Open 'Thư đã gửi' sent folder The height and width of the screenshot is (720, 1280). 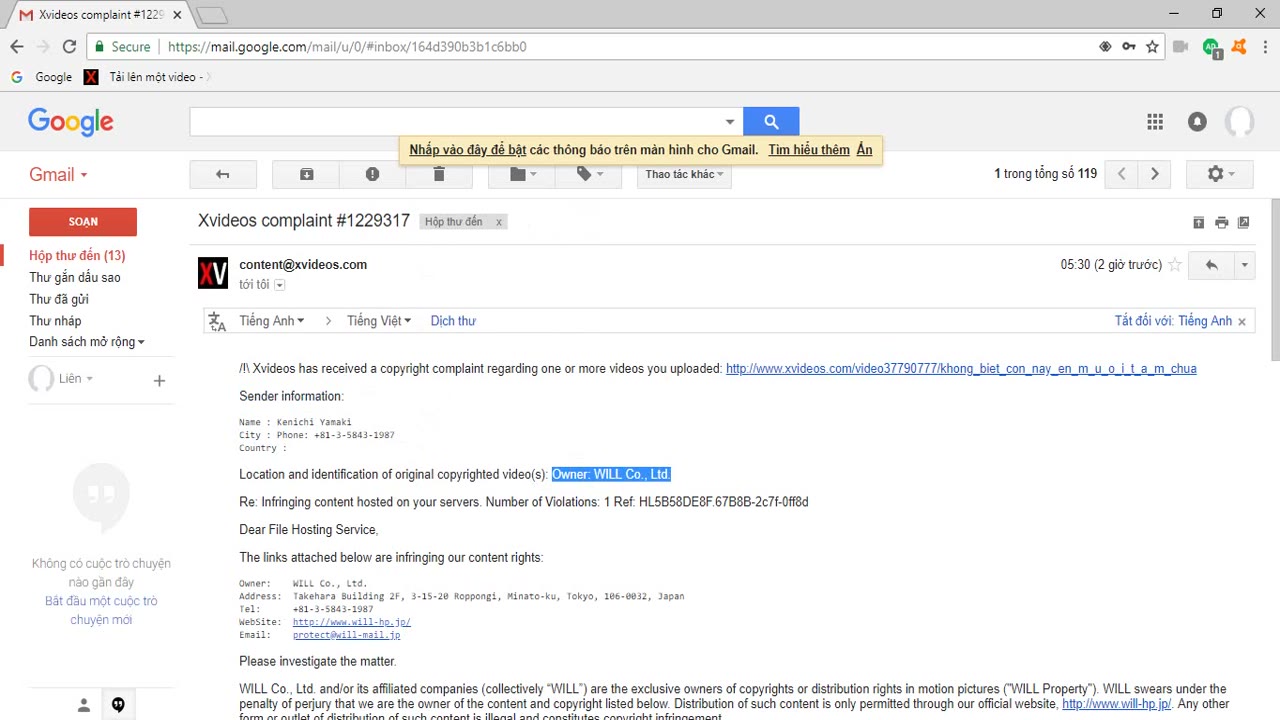(x=59, y=299)
